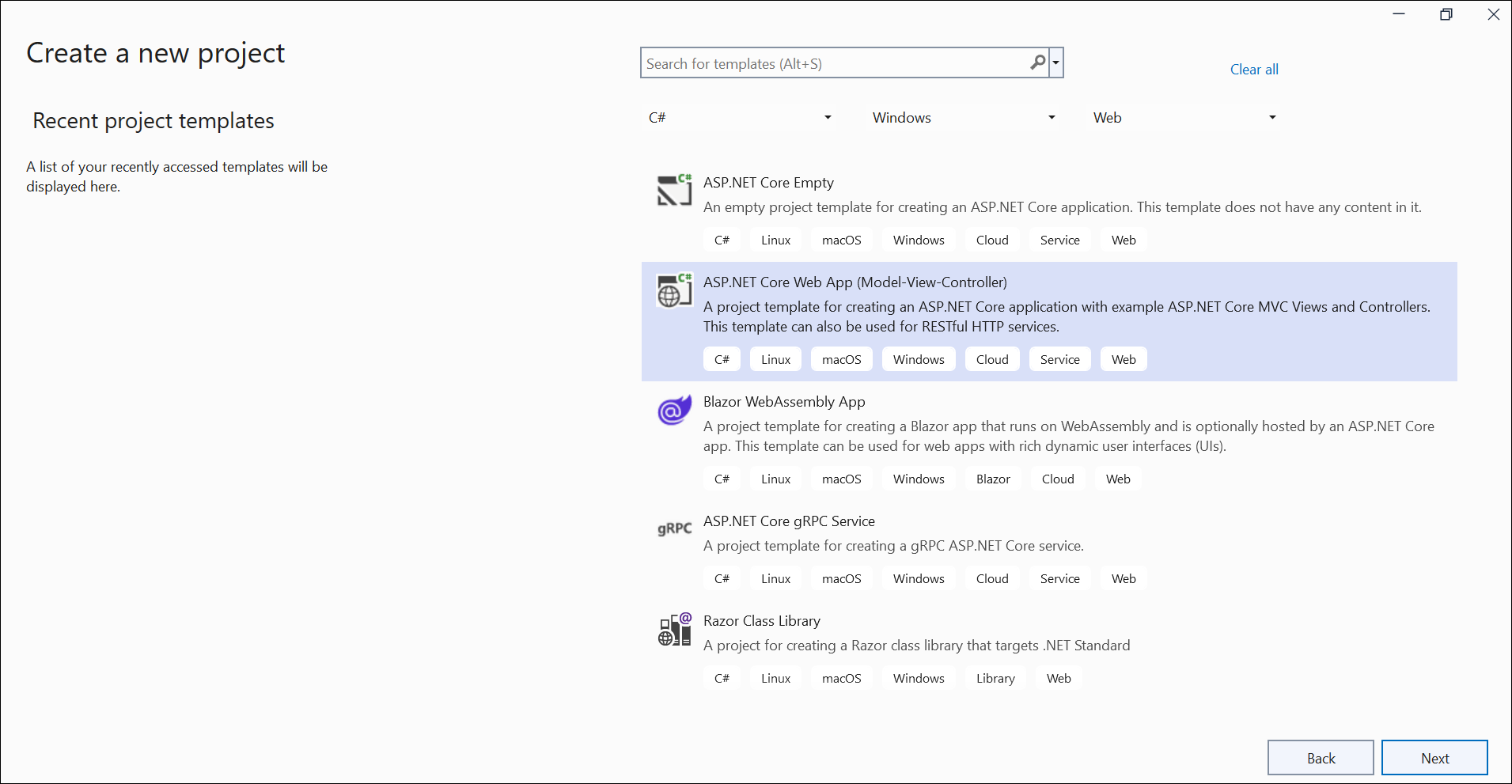Open the C# language filter dropdown
Viewport: 1512px width, 784px height.
(740, 117)
